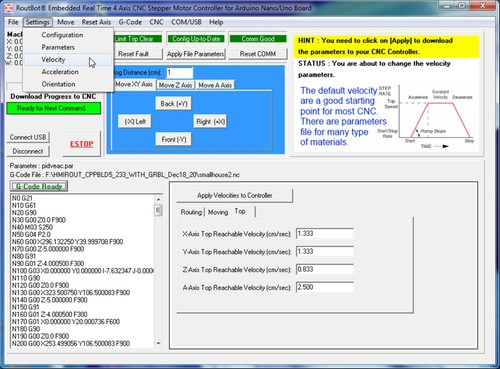Choose Configuration from Settings menu
Viewport: 500px width, 369px height.
(x=62, y=35)
